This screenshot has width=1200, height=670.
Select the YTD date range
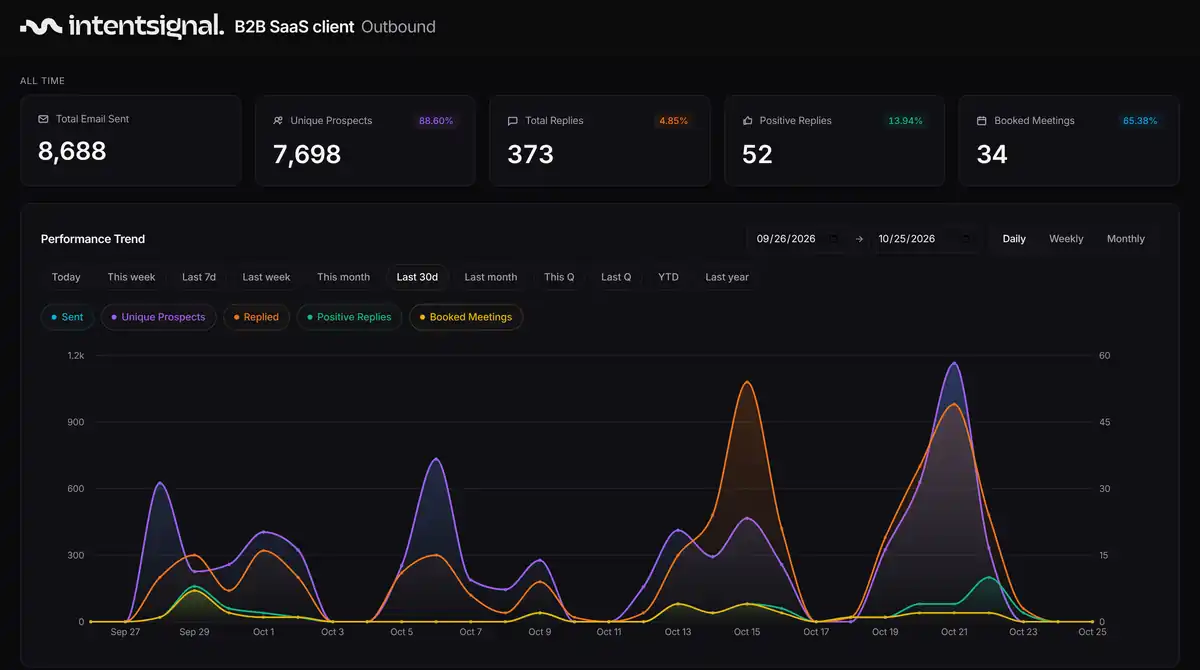668,277
